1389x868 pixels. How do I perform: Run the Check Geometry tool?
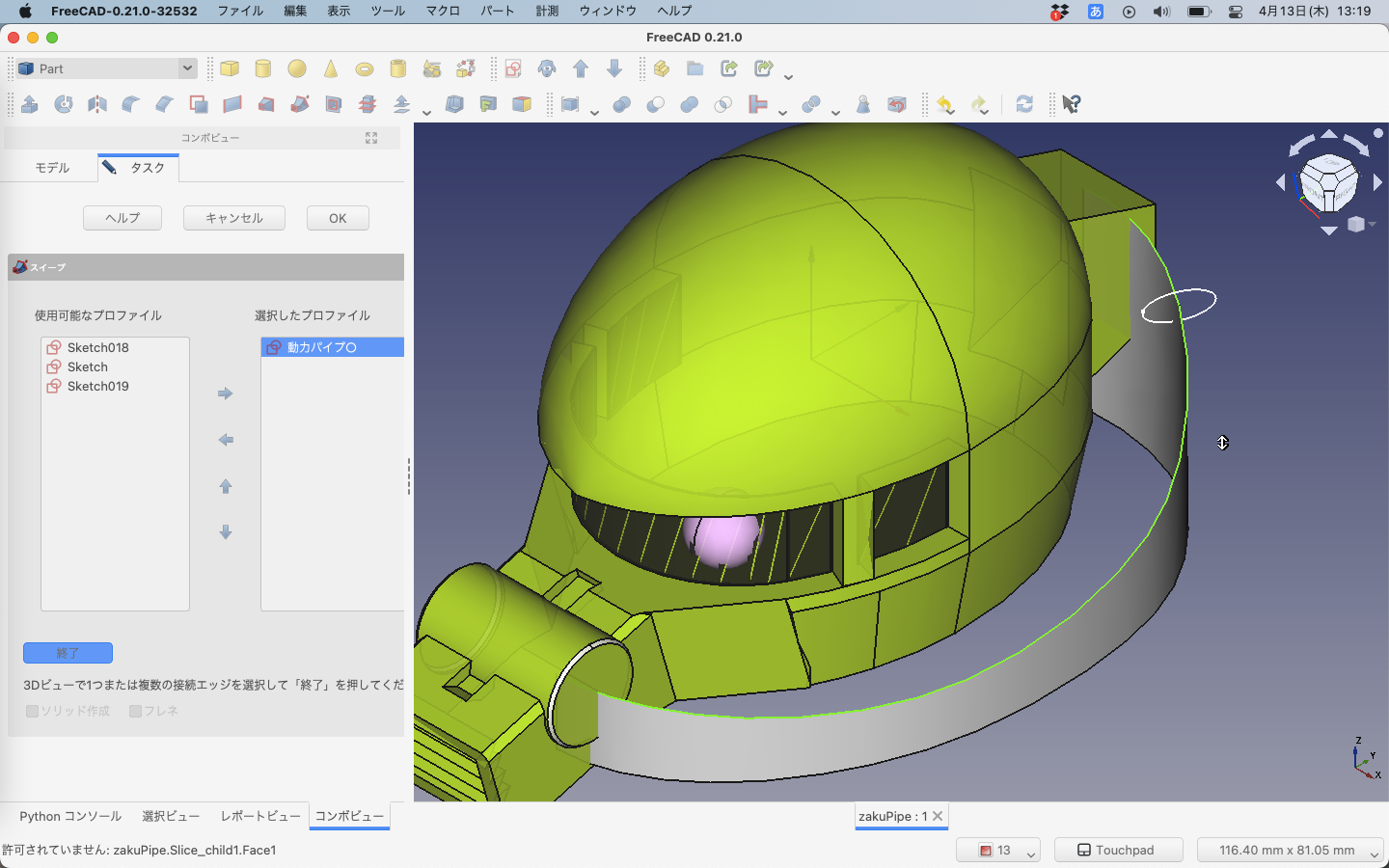tap(863, 104)
